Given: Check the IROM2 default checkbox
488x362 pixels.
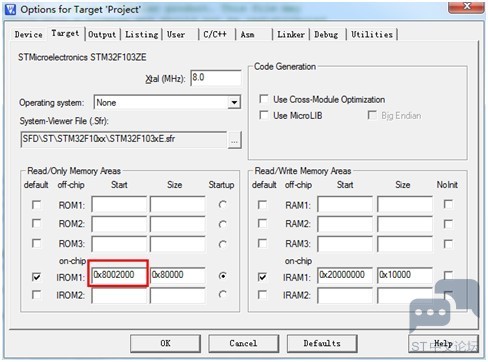Looking at the screenshot, I should 36,294.
